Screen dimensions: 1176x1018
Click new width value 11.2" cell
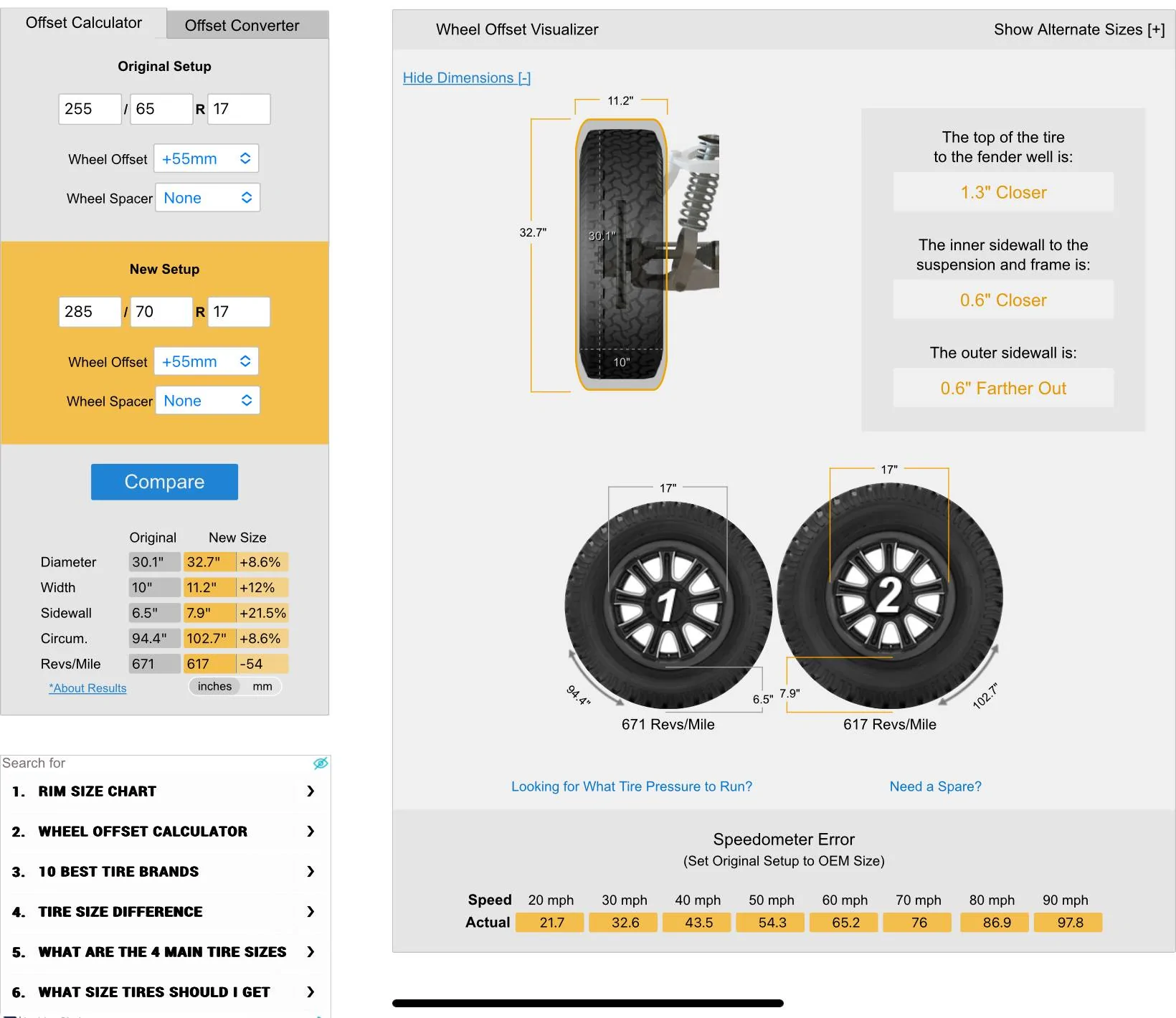coord(209,588)
